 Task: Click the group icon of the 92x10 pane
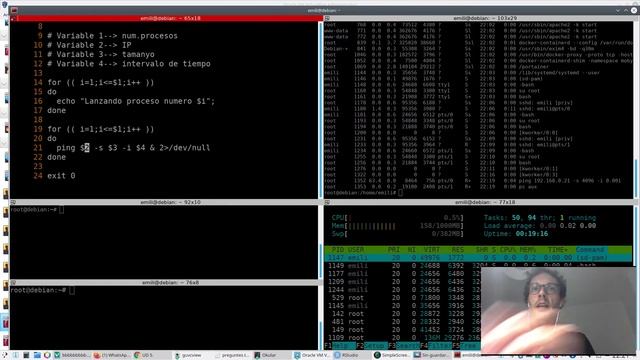click(13, 202)
